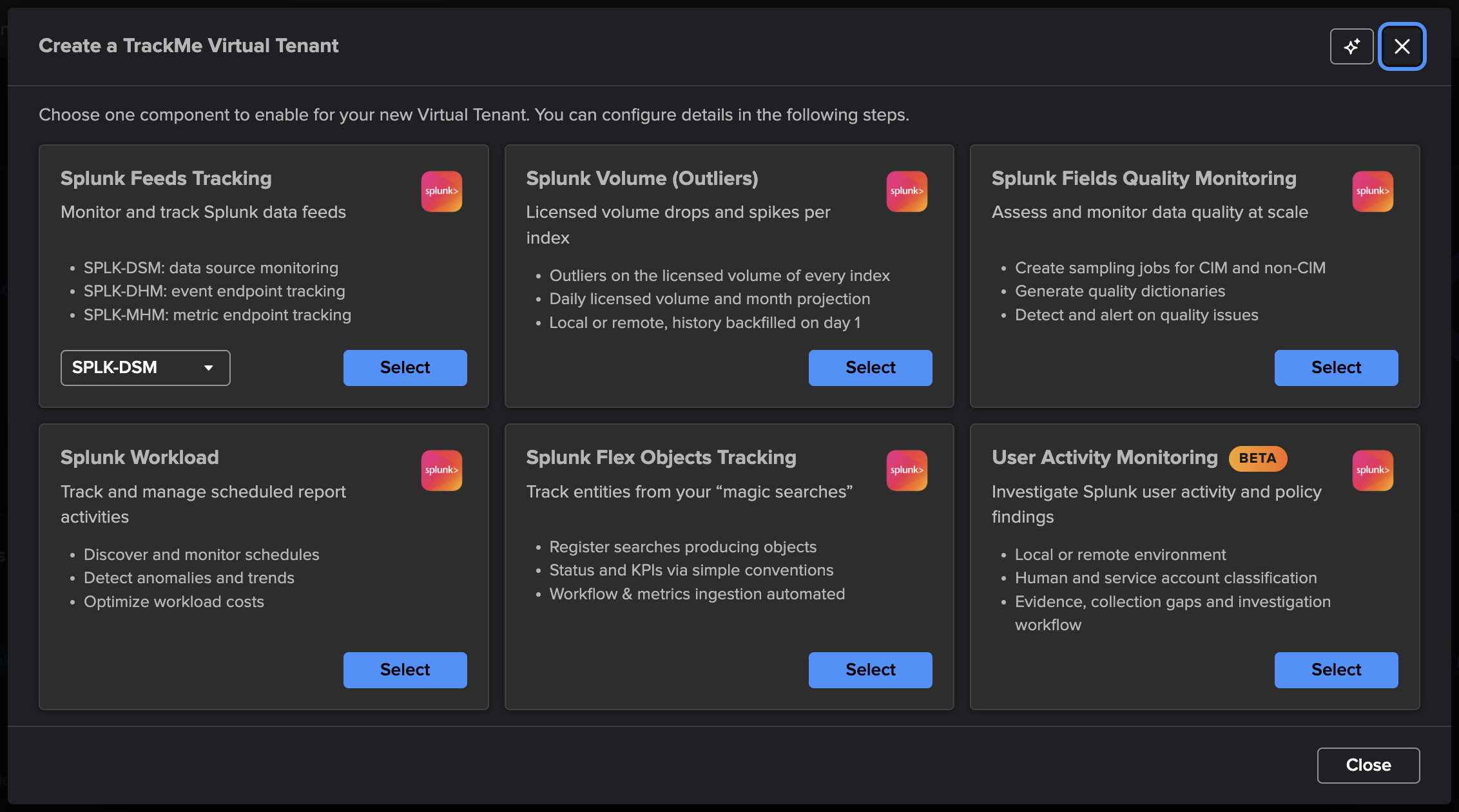Click 'Create sampling jobs for CIM and non-CIM'
This screenshot has width=1459, height=812.
point(1170,268)
